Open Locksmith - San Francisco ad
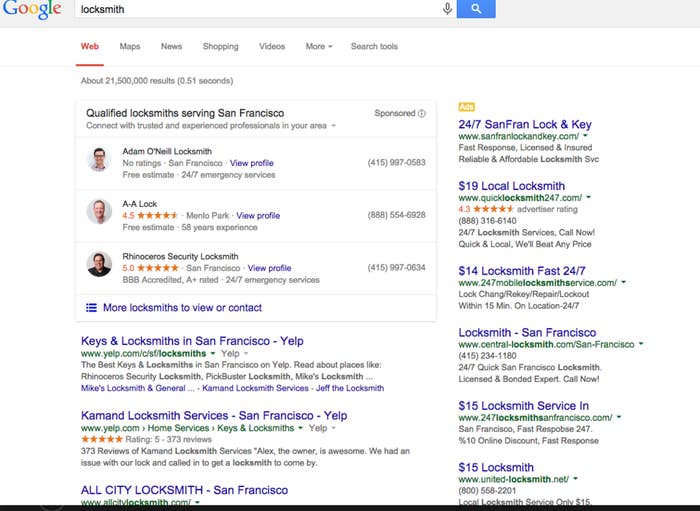 (527, 332)
